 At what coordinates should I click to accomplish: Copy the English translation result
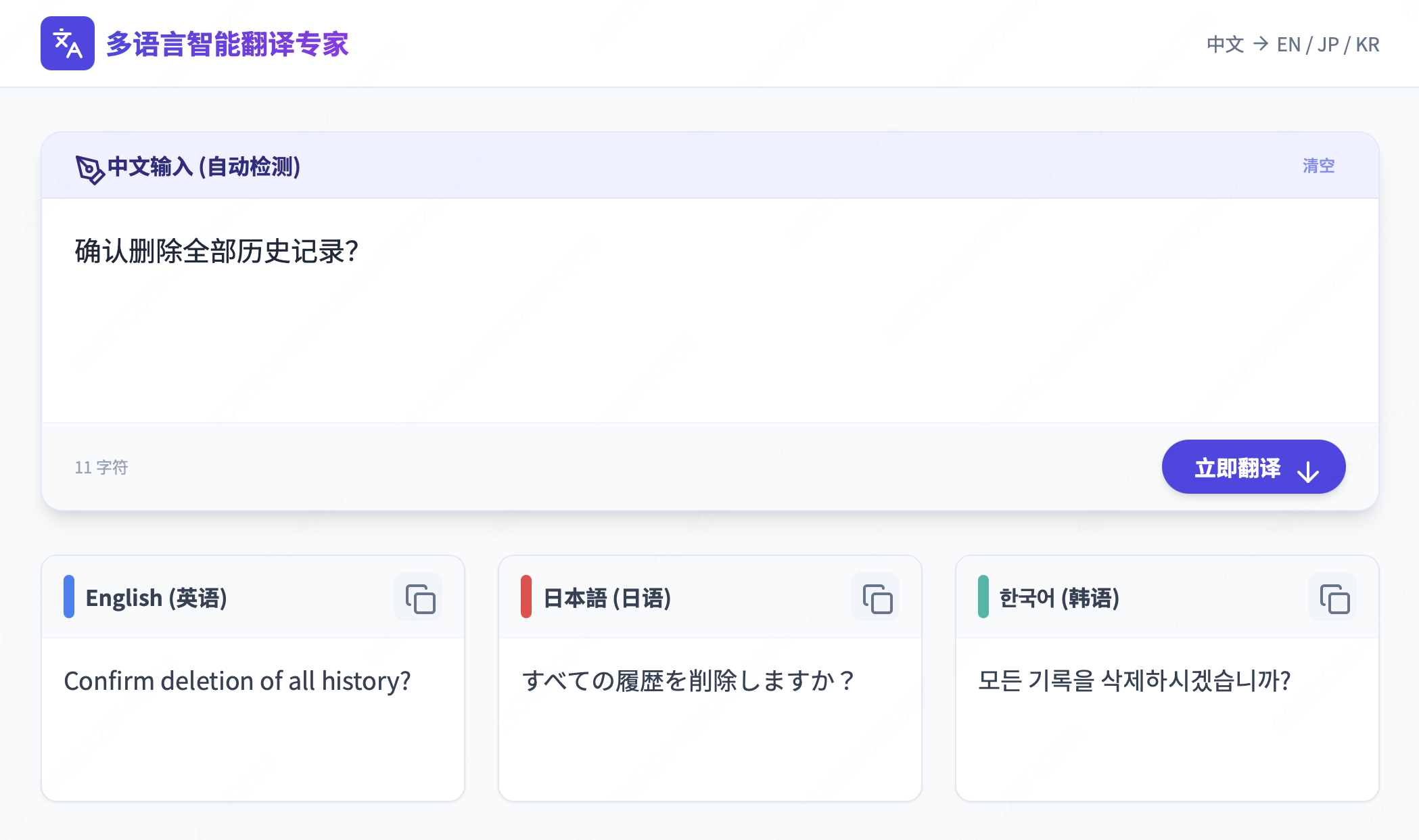pyautogui.click(x=419, y=599)
